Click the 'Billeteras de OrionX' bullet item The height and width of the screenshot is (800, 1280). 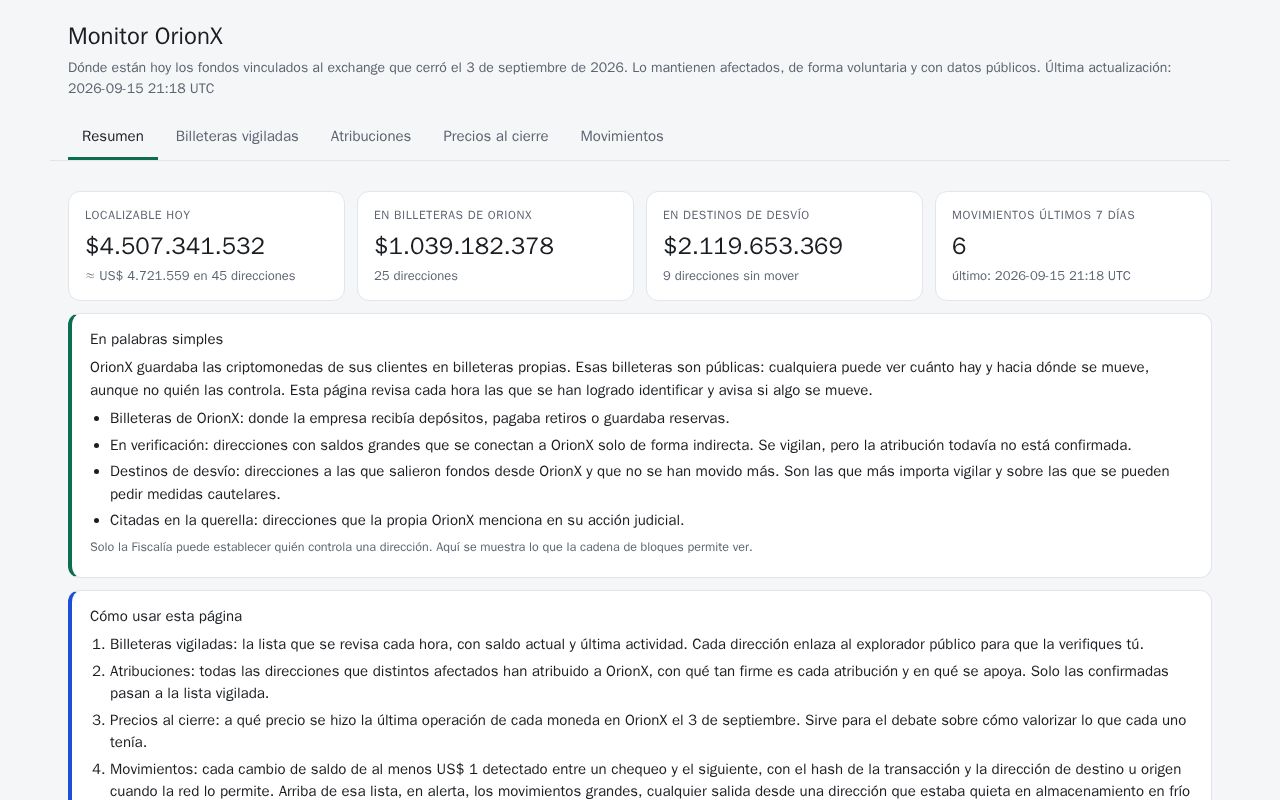pos(420,418)
